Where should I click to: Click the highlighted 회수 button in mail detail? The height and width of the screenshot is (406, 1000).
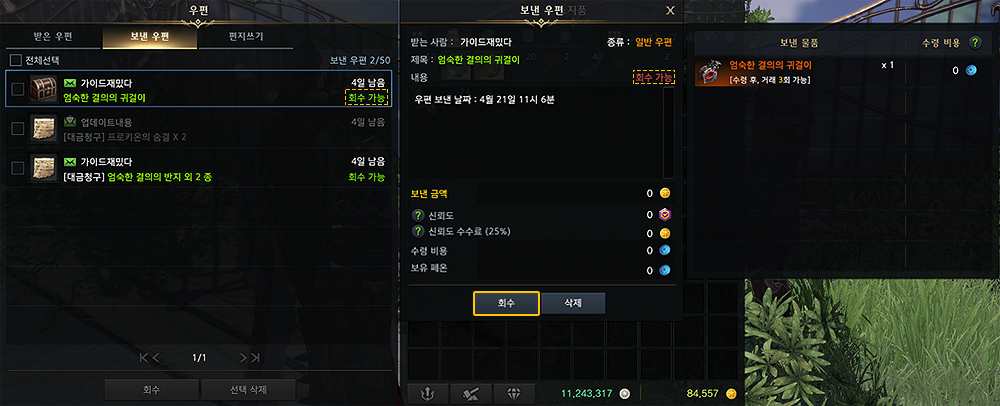tap(506, 303)
